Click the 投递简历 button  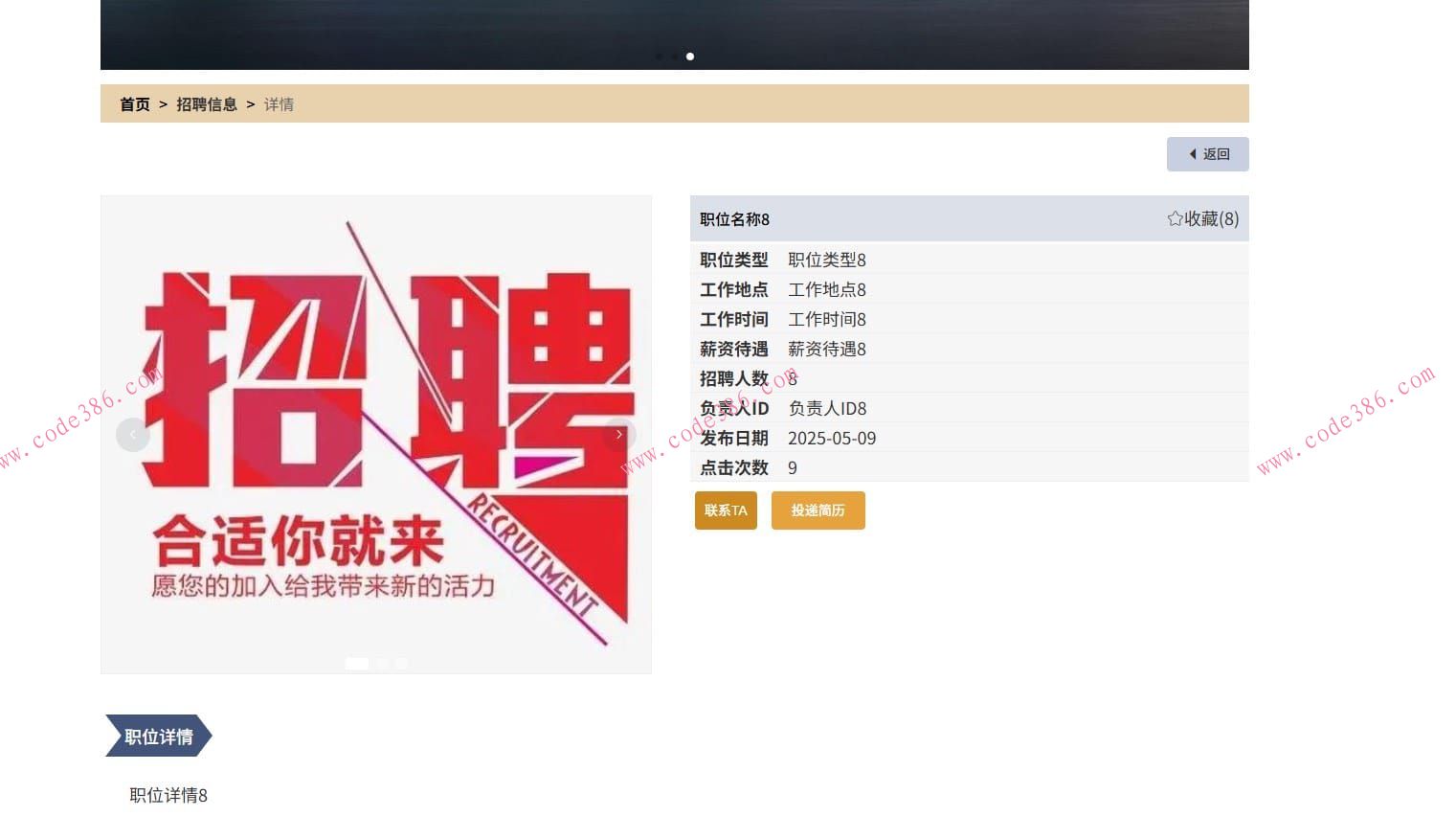tap(818, 510)
